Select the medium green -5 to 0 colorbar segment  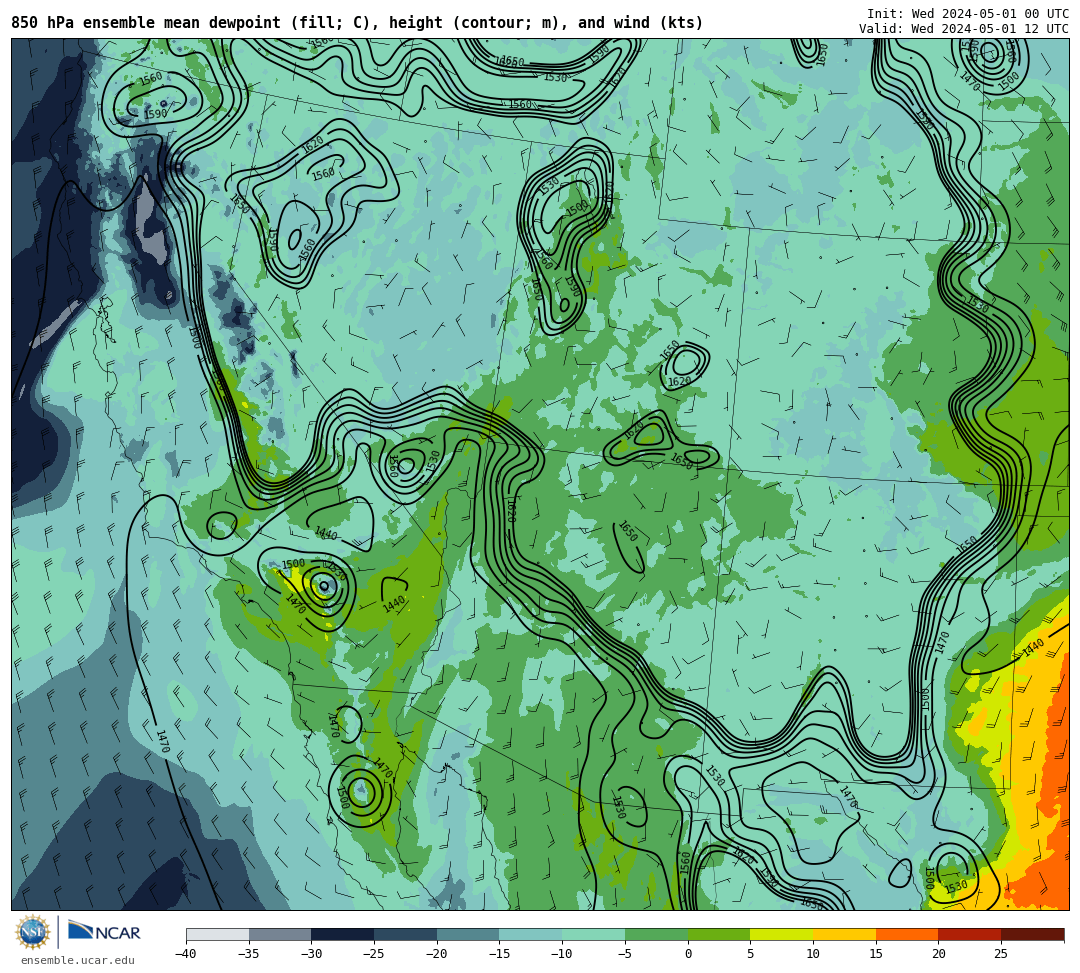656,934
